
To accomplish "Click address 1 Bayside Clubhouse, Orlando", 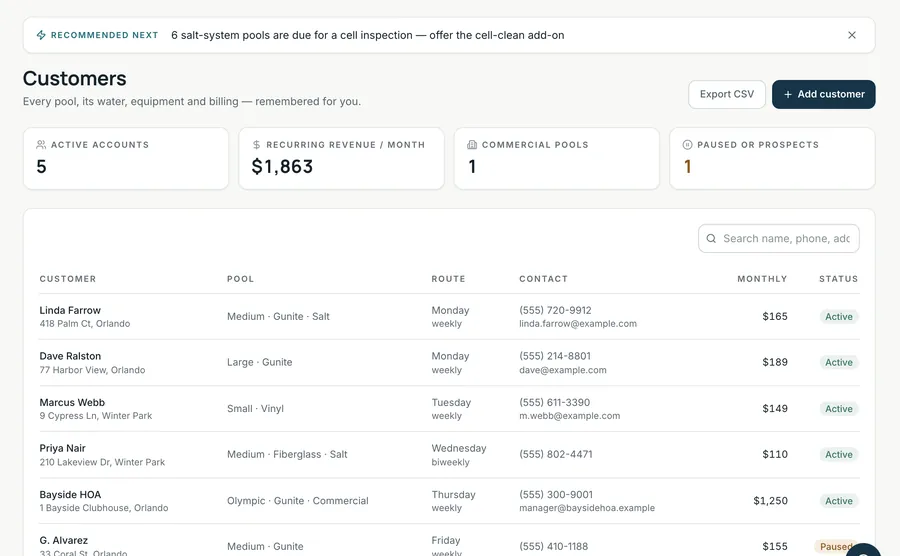I will point(104,508).
